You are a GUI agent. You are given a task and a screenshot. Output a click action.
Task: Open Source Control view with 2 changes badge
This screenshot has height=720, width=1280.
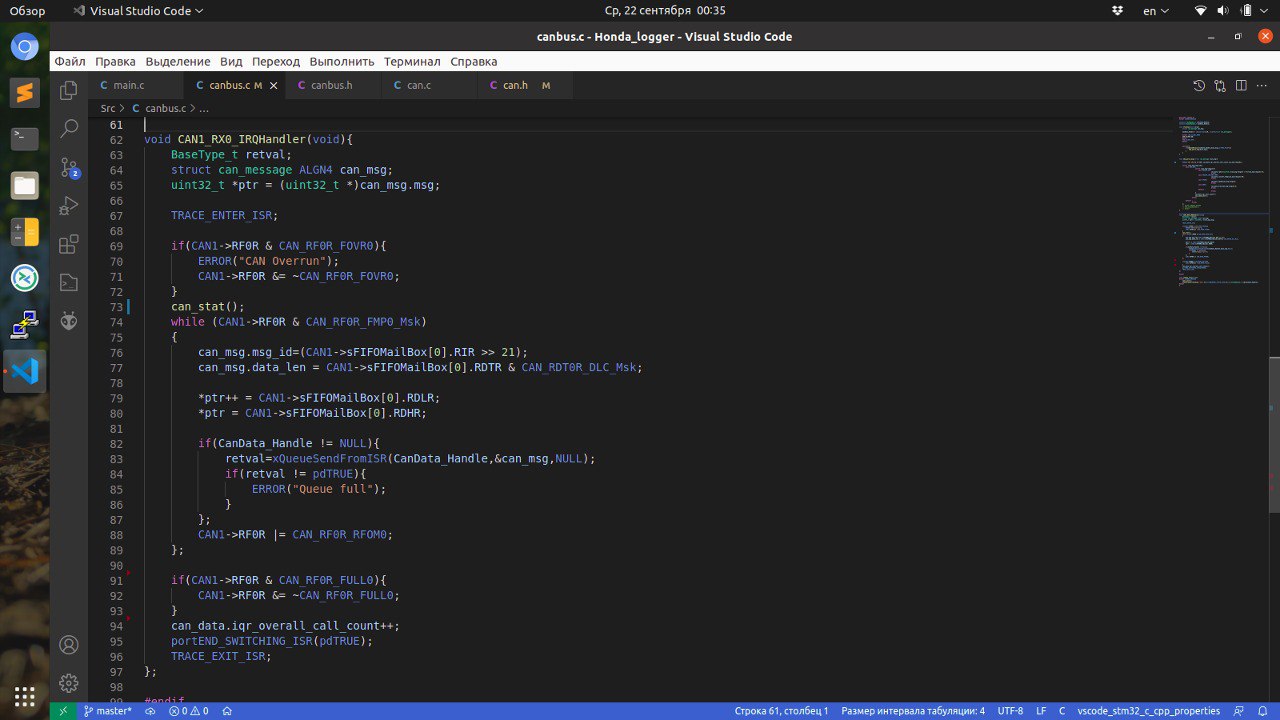pyautogui.click(x=69, y=167)
